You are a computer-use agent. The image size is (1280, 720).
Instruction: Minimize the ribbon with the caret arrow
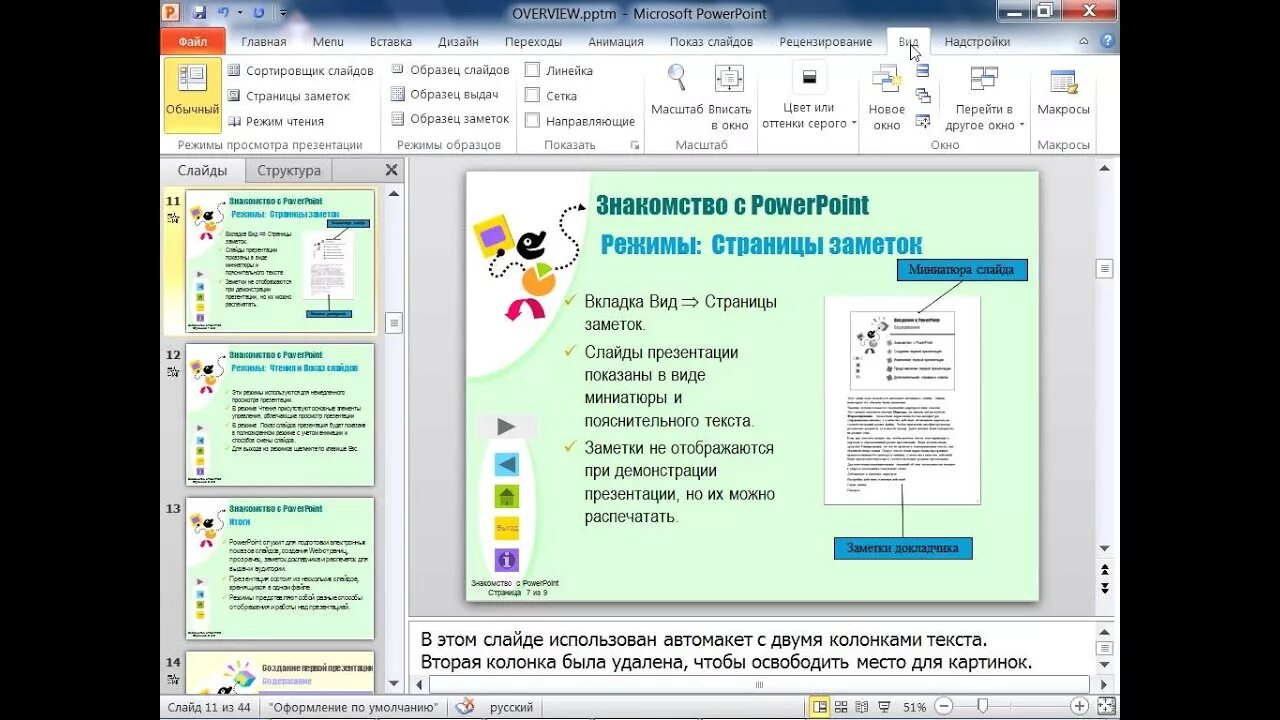[x=1084, y=41]
